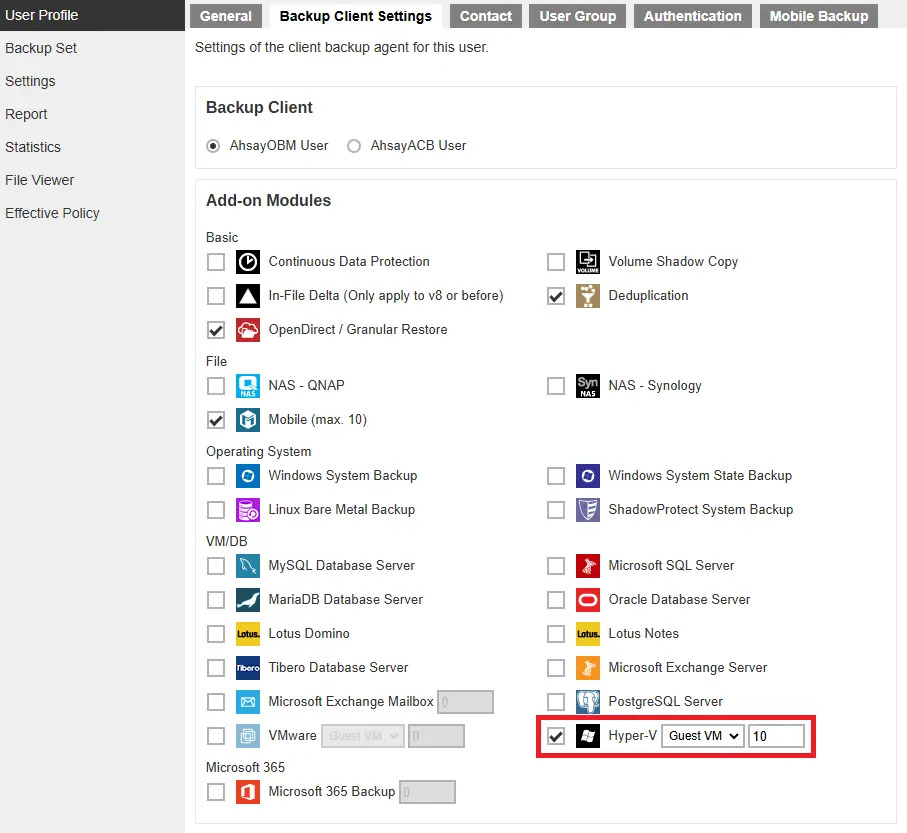Go to Backup Set in sidebar
The image size is (907, 833).
tap(41, 48)
